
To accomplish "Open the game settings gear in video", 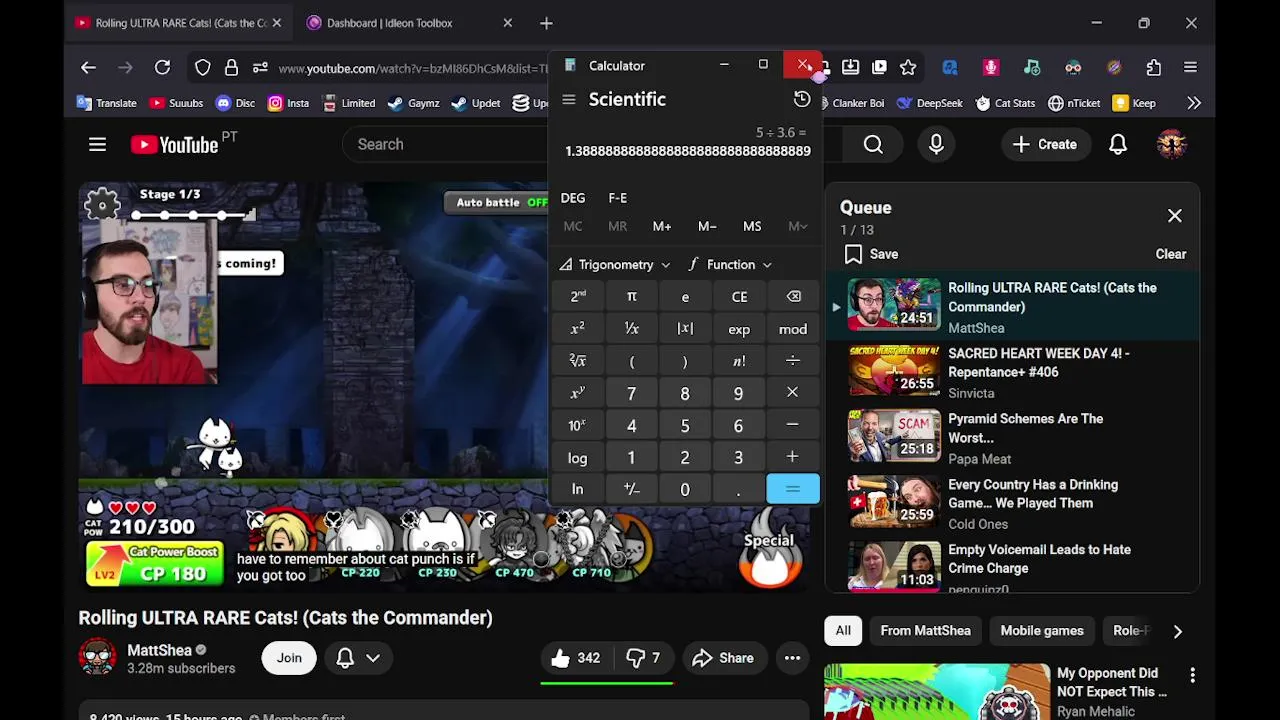I will 101,205.
